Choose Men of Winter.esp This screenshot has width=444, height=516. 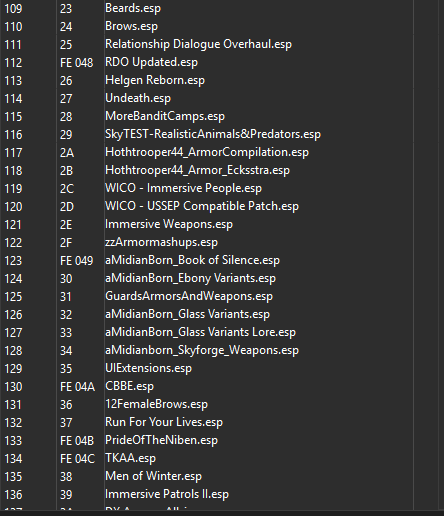point(153,476)
